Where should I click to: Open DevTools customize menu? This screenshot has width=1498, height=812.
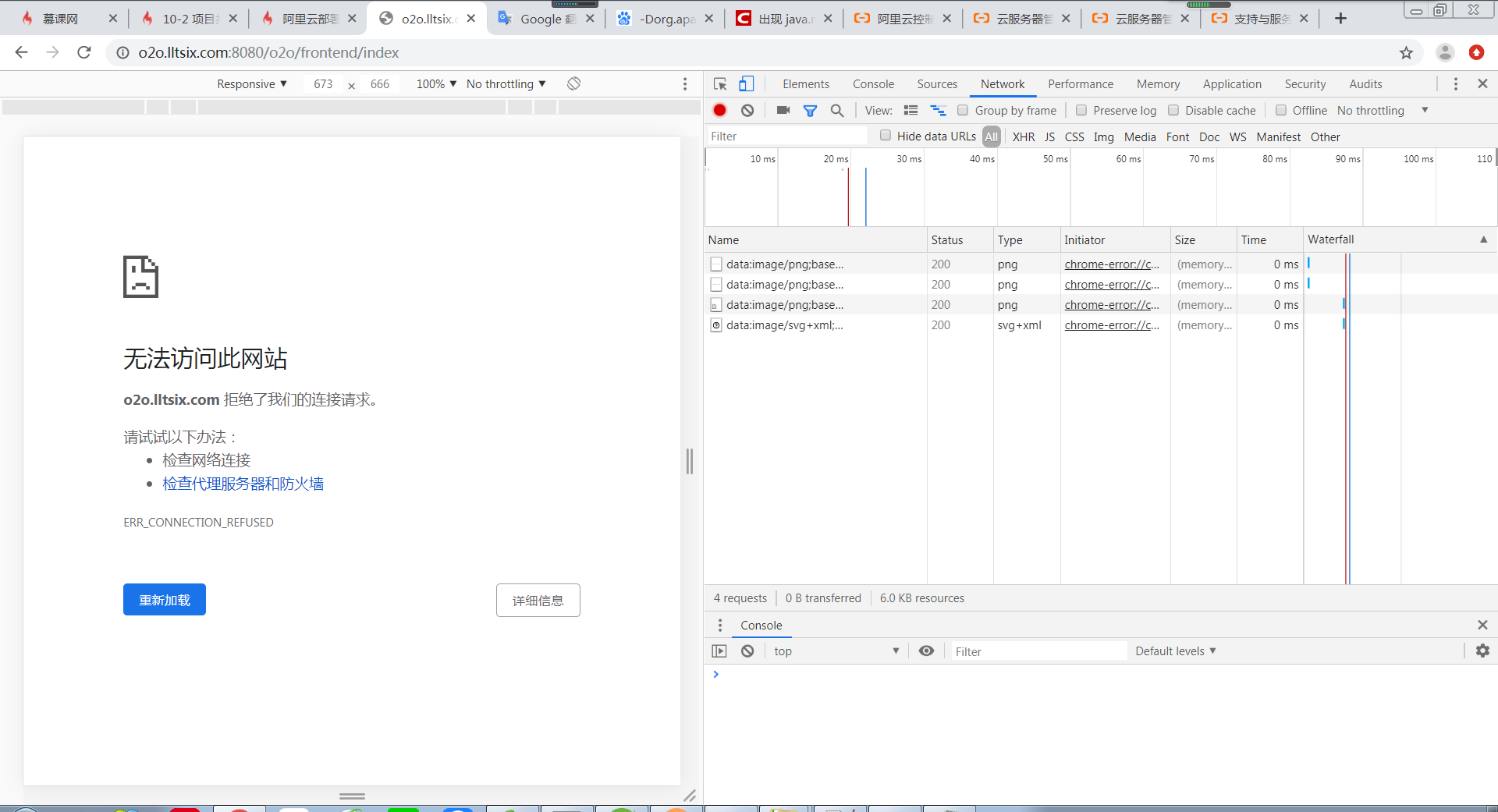tap(1456, 84)
